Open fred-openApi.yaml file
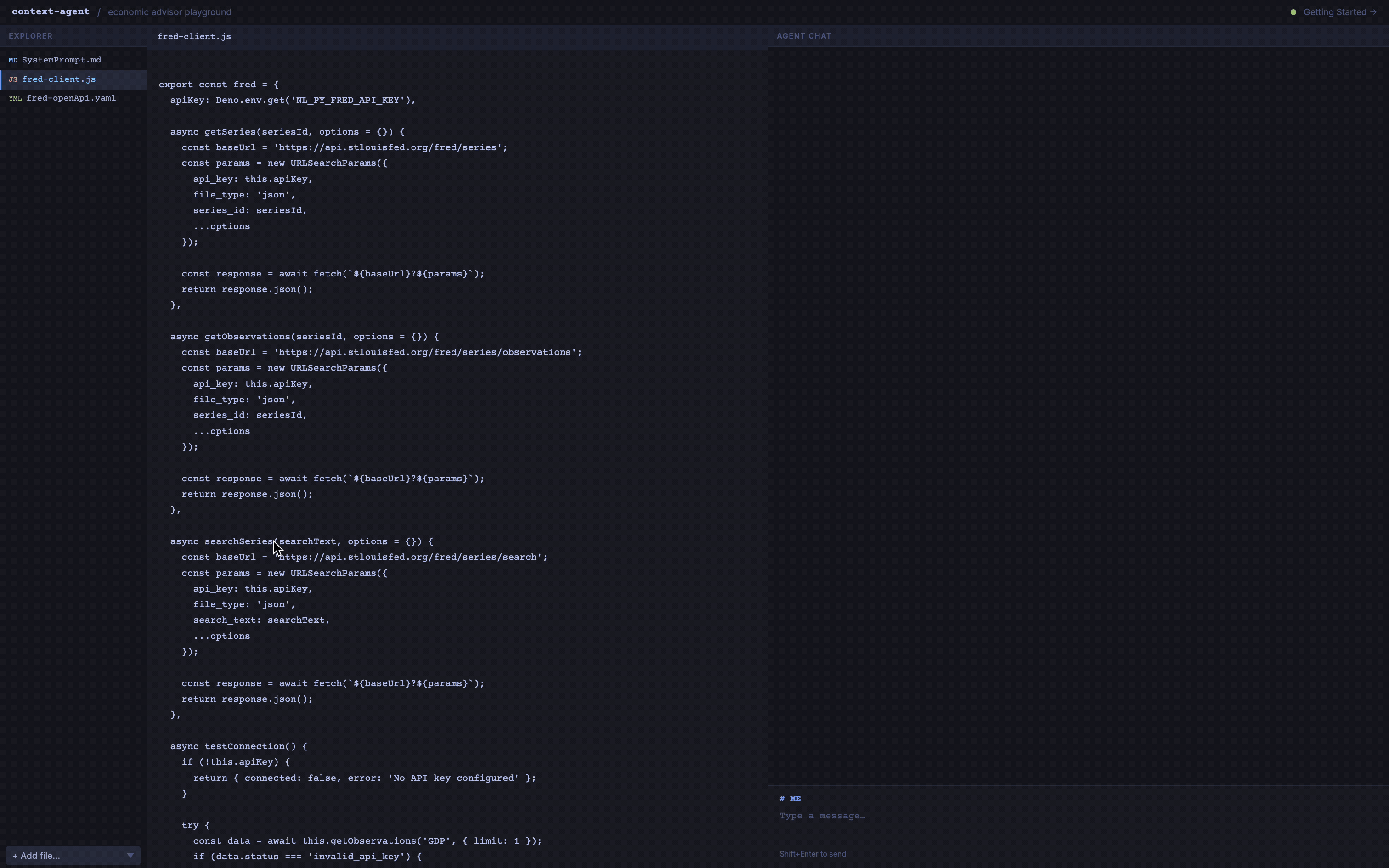The height and width of the screenshot is (868, 1389). pyautogui.click(x=73, y=98)
